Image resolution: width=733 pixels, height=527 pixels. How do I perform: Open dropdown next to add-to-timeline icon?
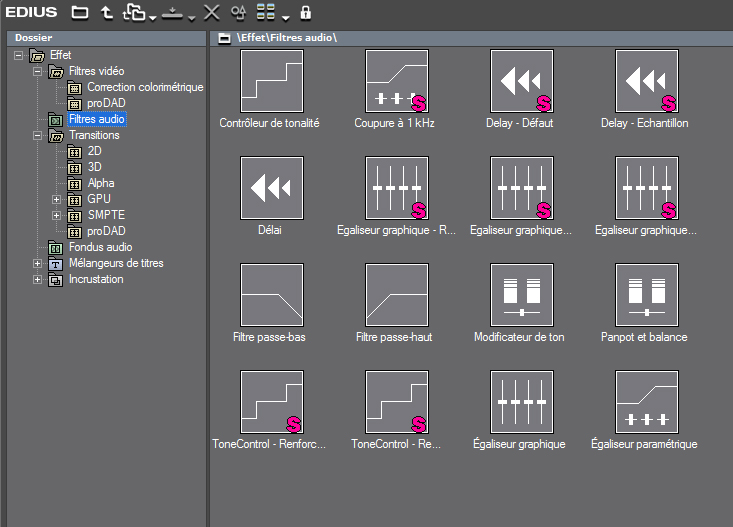[x=192, y=18]
